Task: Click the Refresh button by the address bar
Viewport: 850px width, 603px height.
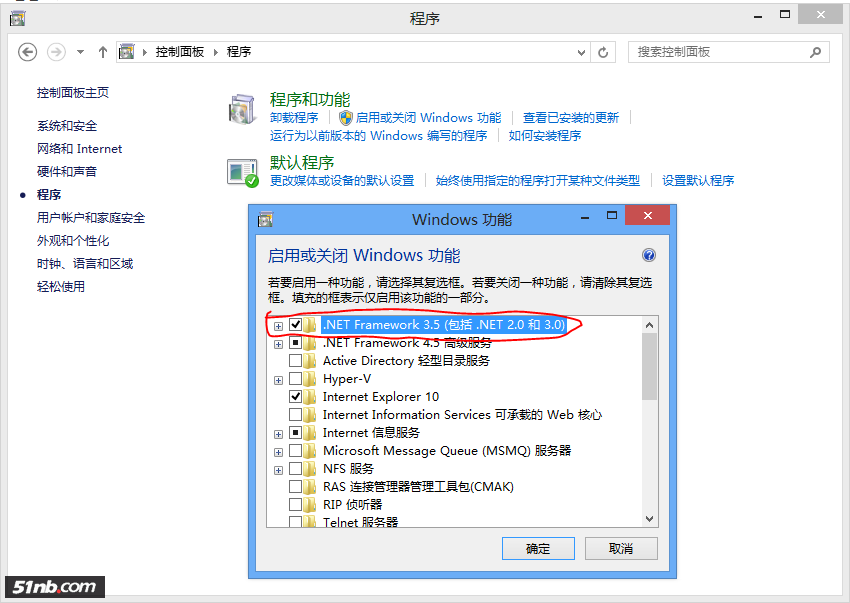Action: coord(603,53)
